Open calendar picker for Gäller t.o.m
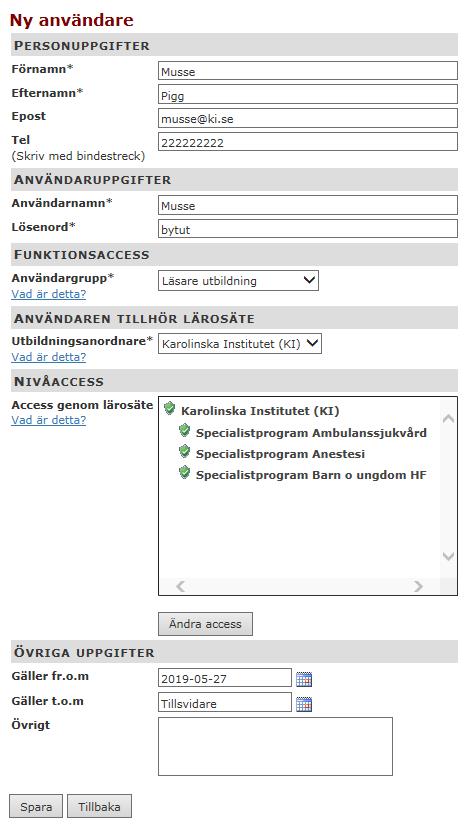Viewport: 469px width, 826px height. [x=304, y=704]
